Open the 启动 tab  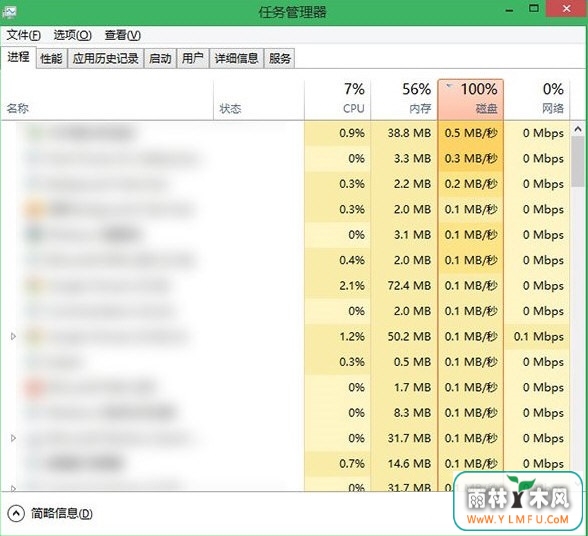click(160, 58)
